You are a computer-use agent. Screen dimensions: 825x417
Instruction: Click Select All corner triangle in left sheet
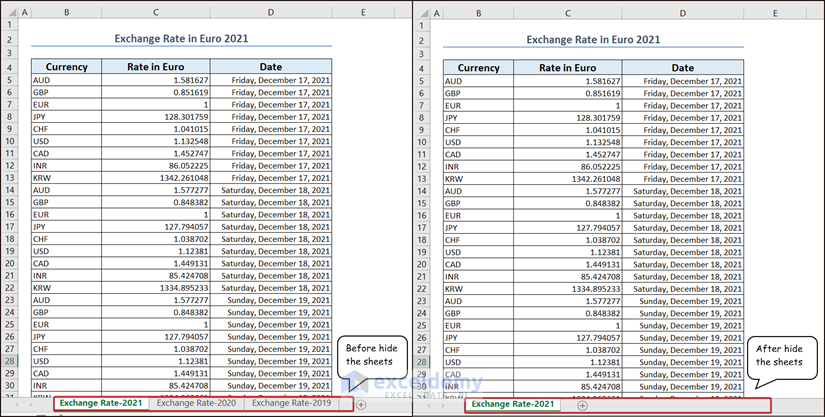point(11,13)
